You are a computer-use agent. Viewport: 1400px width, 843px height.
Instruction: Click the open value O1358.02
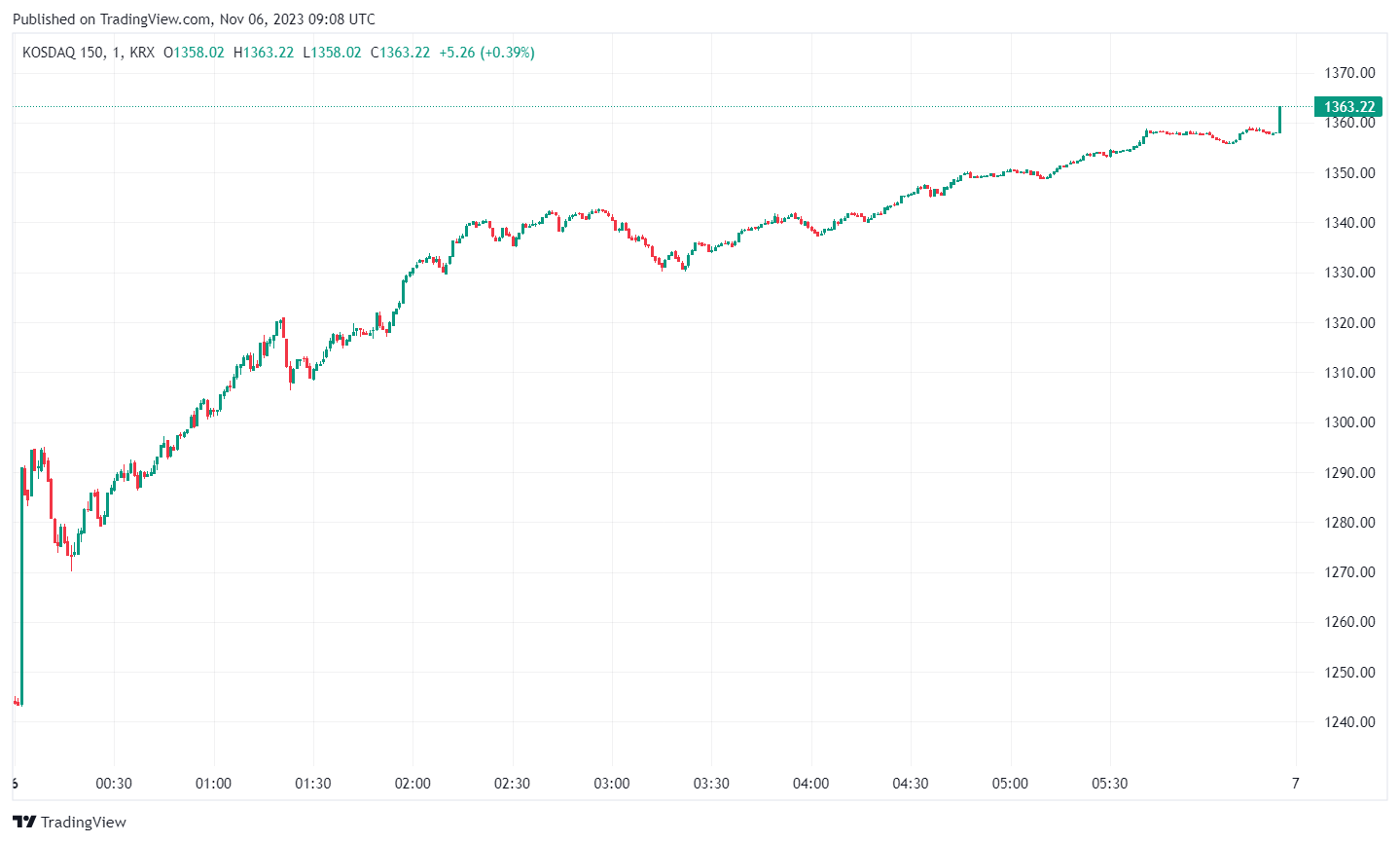click(x=194, y=53)
